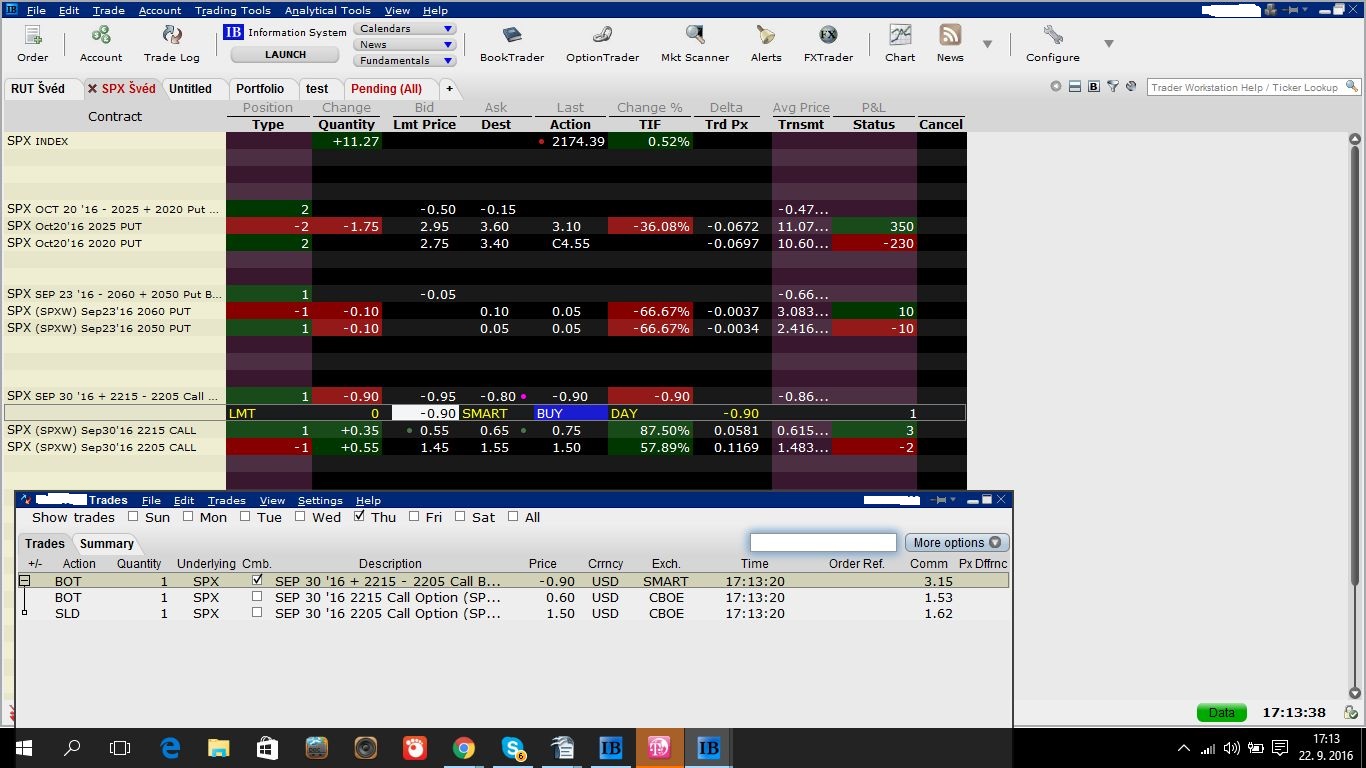This screenshot has height=768, width=1366.
Task: Uncheck the Thu show trades checkbox
Action: tap(360, 517)
